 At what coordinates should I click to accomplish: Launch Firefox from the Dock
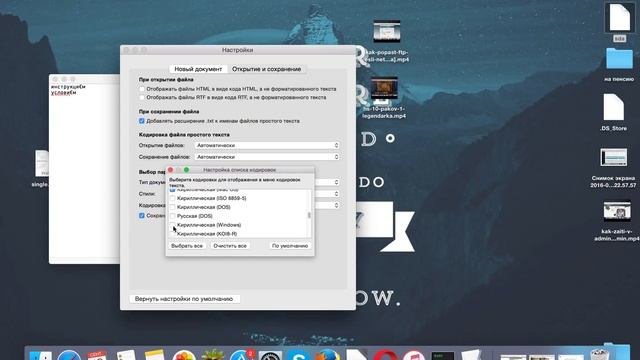click(327, 356)
